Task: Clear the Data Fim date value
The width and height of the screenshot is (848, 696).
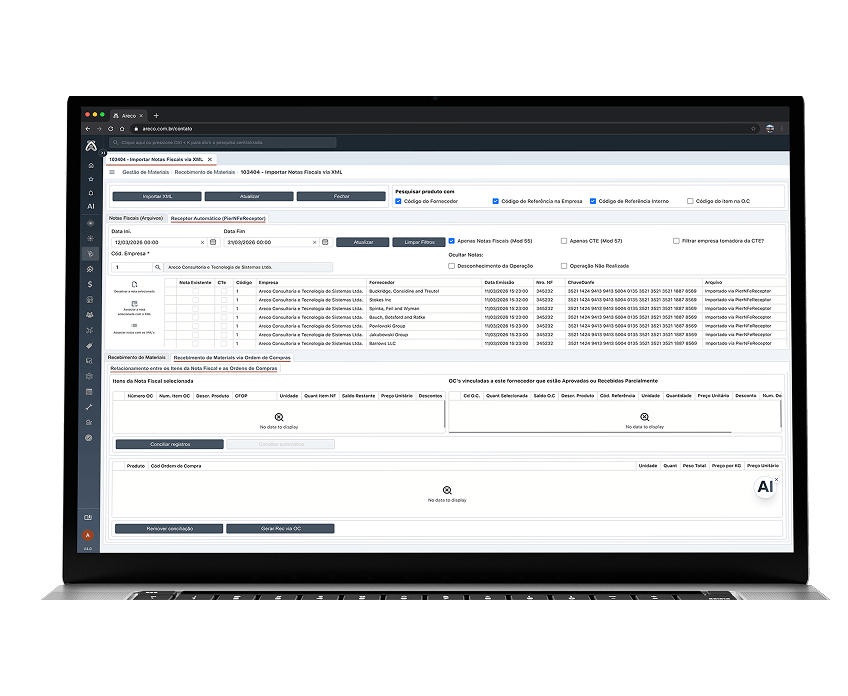Action: click(314, 242)
